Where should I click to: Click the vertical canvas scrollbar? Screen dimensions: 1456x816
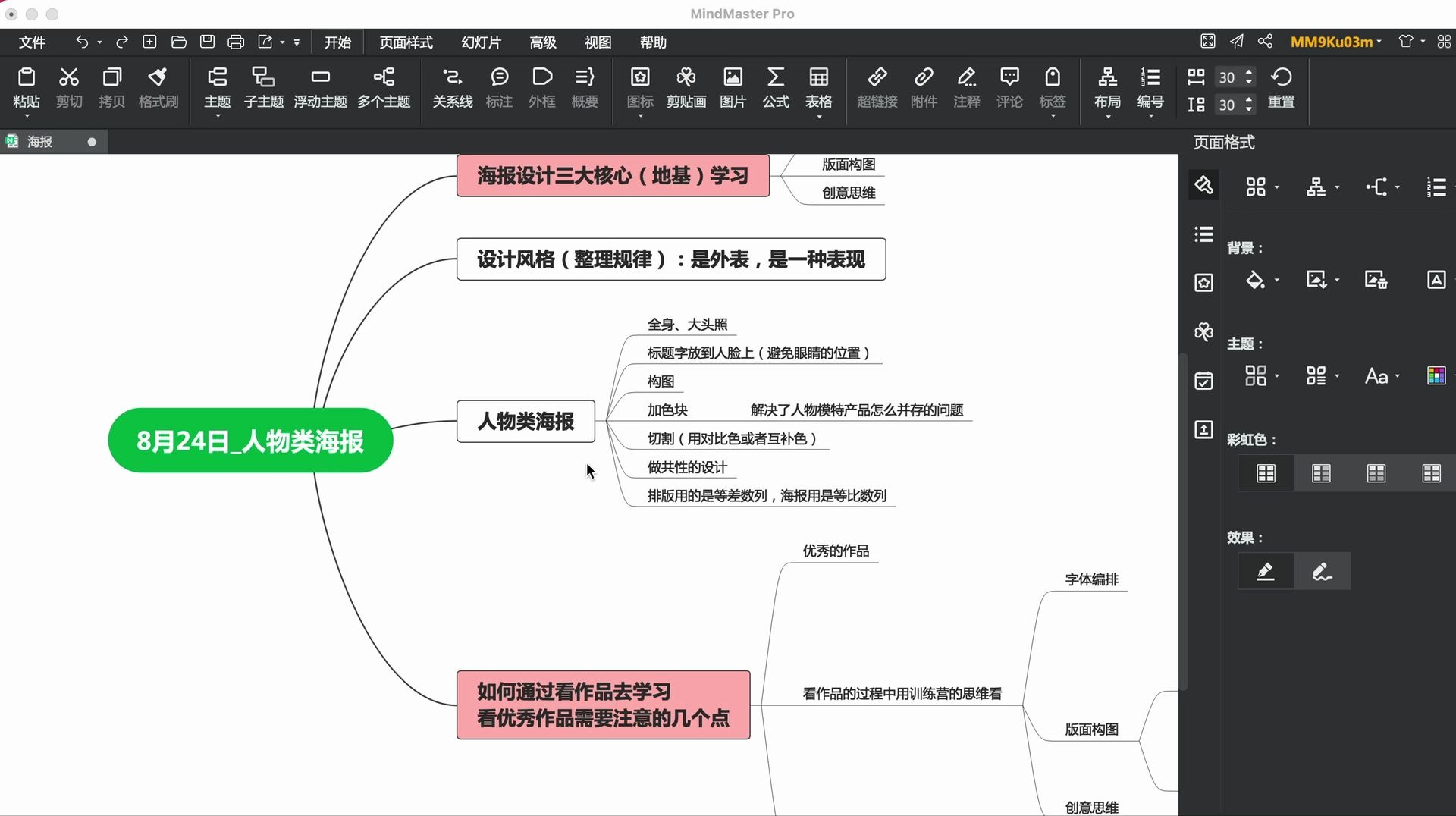[x=1182, y=522]
